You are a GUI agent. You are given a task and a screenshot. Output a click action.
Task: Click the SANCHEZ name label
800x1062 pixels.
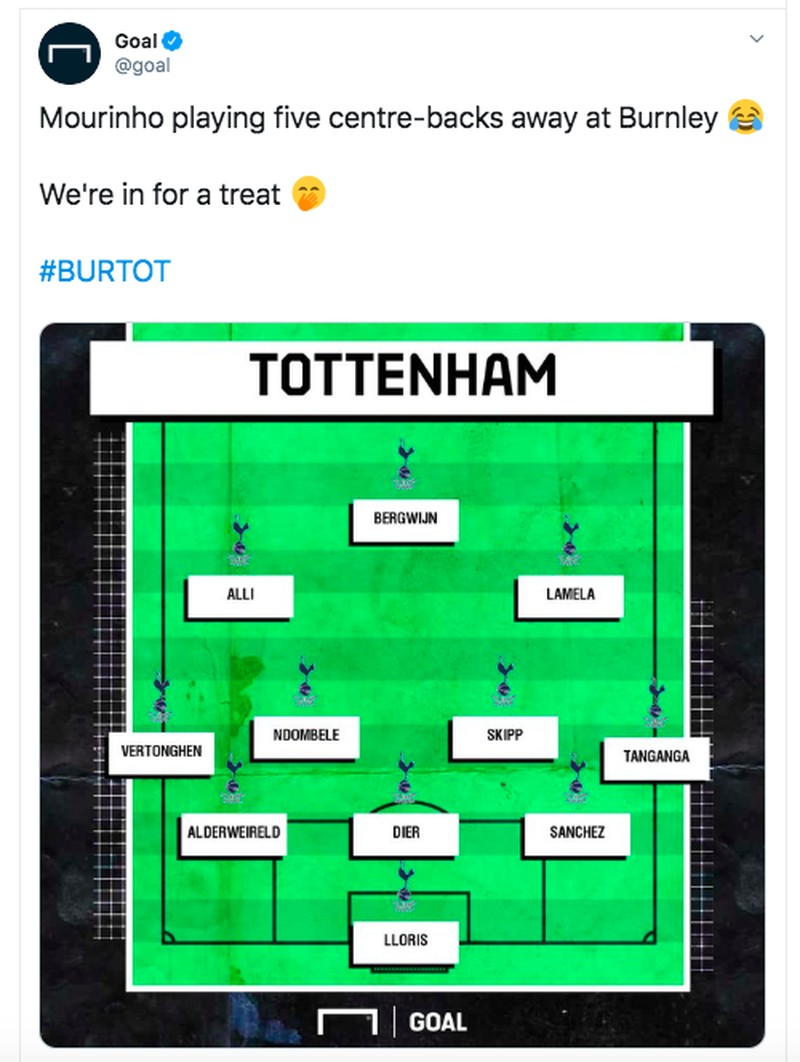click(x=577, y=833)
